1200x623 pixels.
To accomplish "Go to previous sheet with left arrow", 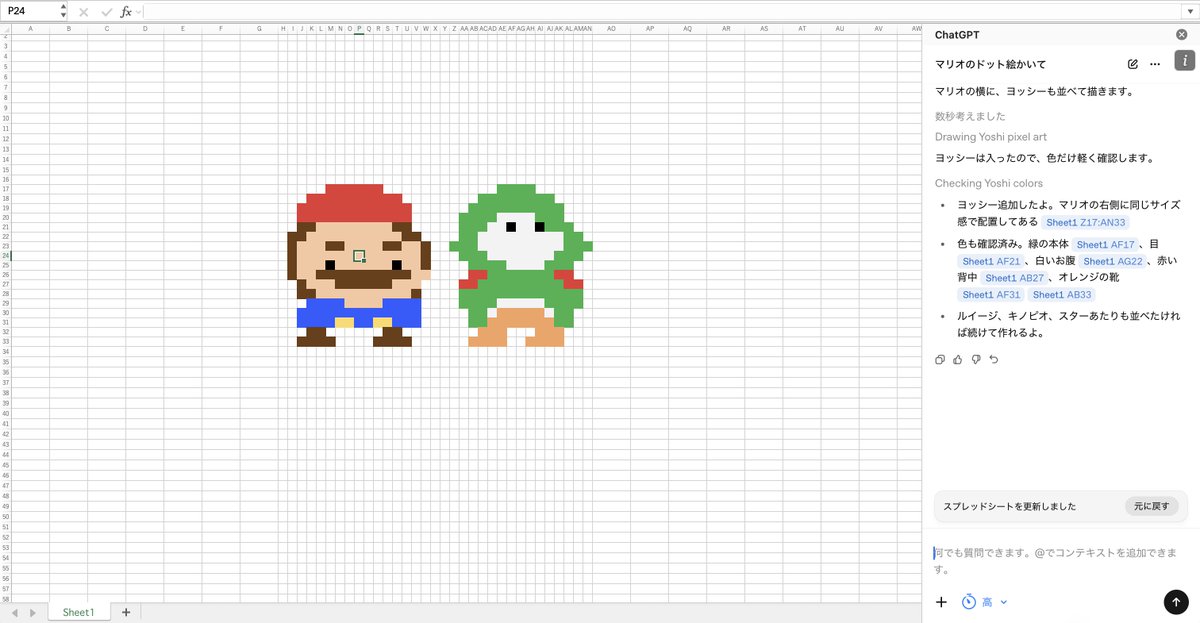I will (x=17, y=612).
